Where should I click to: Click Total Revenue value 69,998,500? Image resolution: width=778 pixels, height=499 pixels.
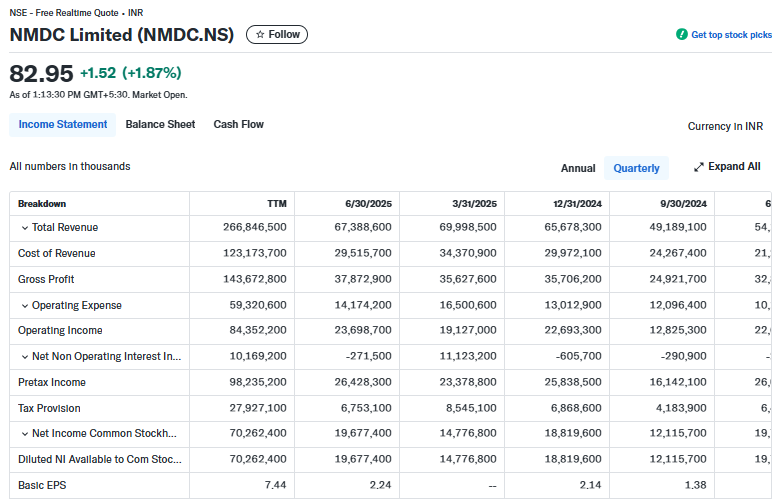pyautogui.click(x=468, y=227)
